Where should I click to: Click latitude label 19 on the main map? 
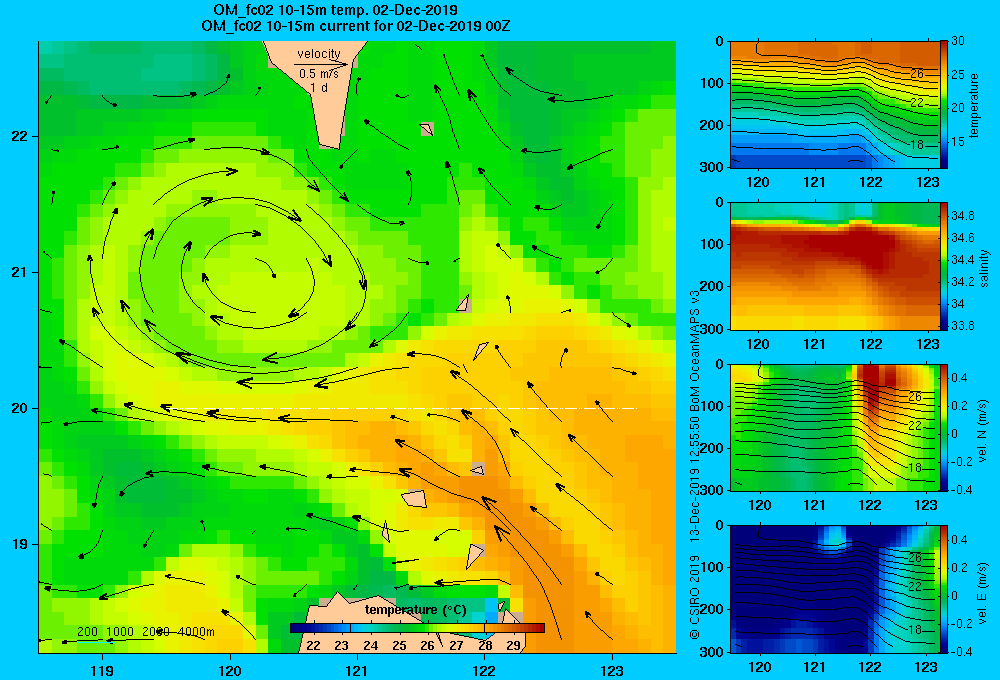pyautogui.click(x=19, y=544)
